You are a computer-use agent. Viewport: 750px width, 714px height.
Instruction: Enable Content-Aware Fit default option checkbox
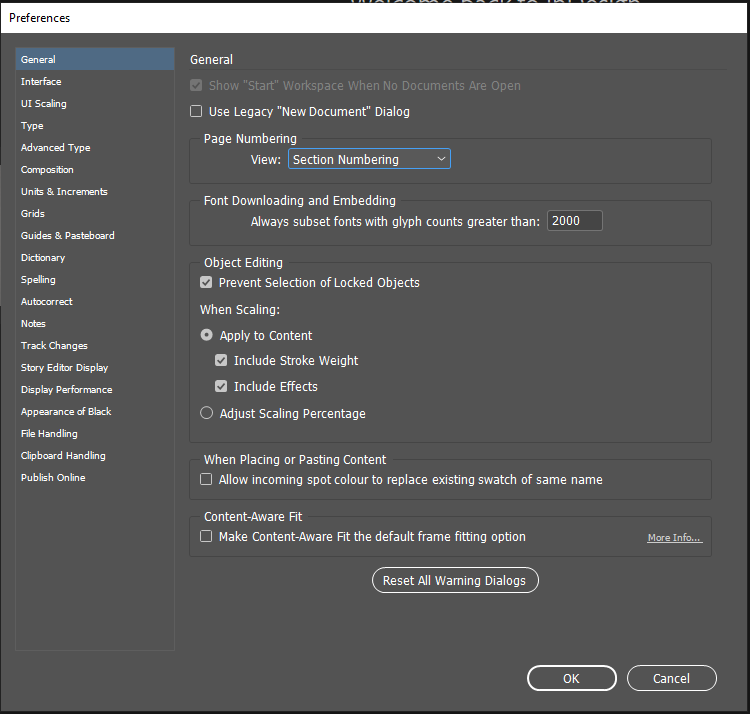pos(206,536)
